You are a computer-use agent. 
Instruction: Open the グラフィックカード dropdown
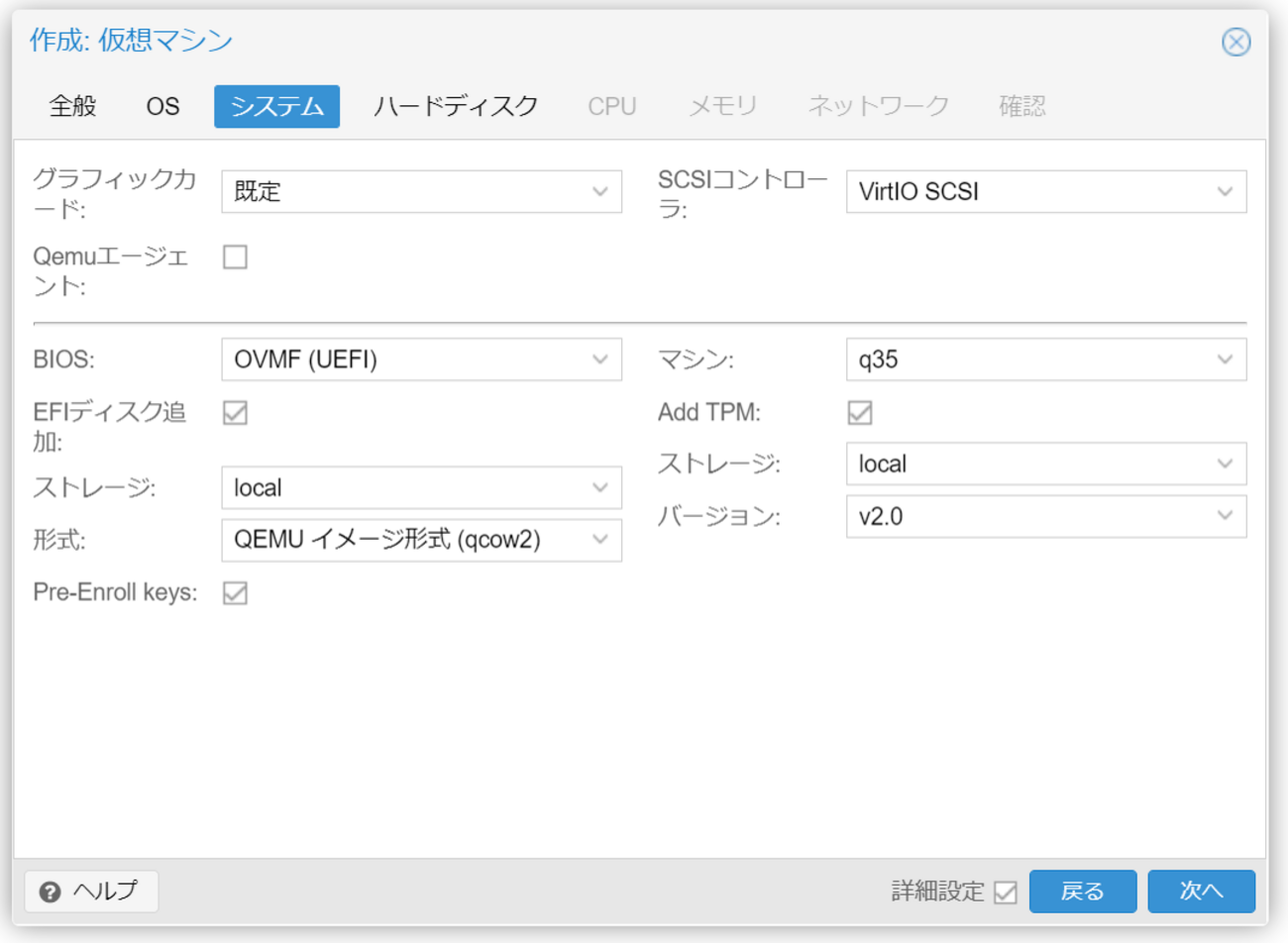(421, 192)
